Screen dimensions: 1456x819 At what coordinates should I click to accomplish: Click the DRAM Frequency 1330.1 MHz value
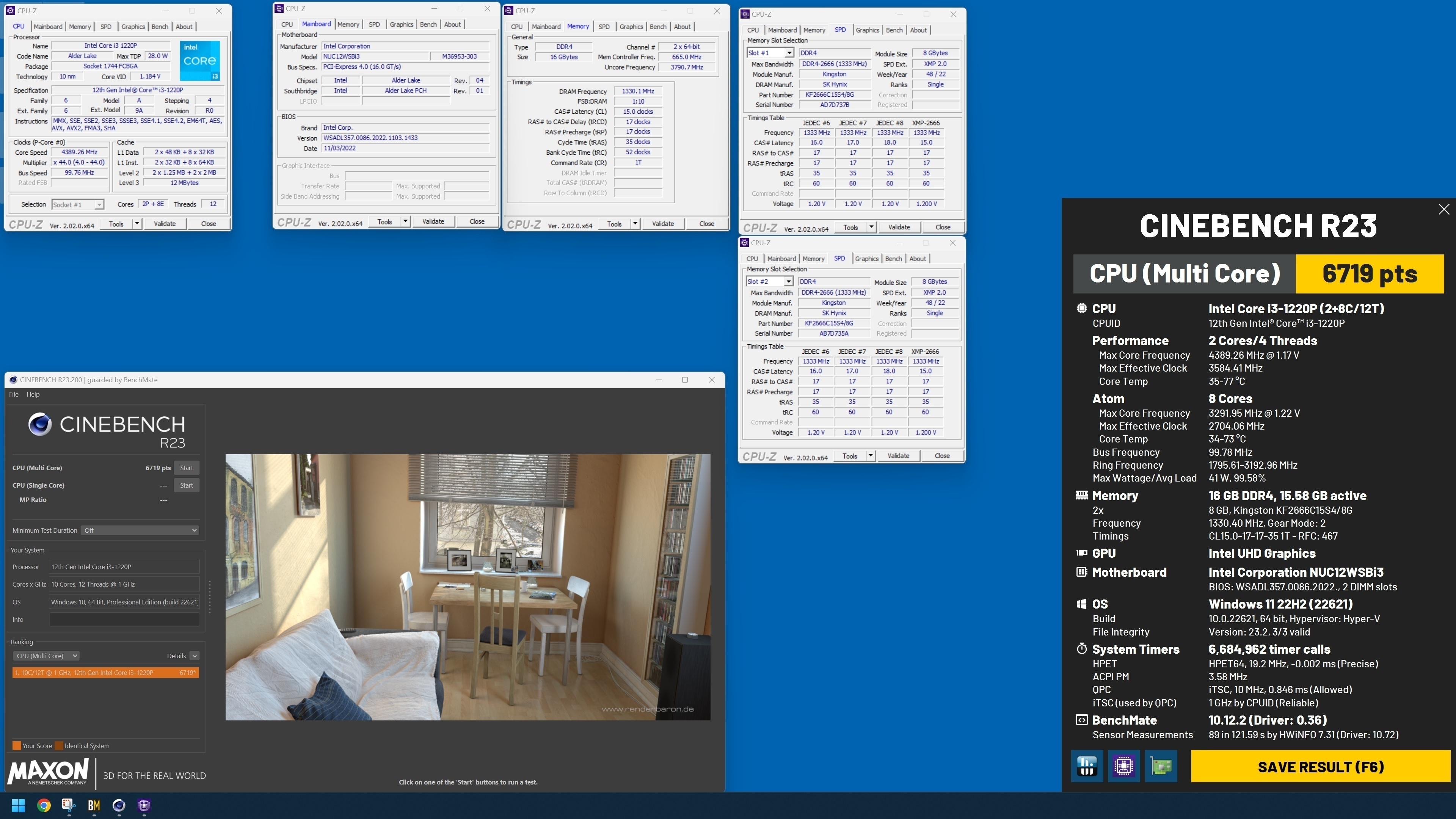[x=637, y=91]
